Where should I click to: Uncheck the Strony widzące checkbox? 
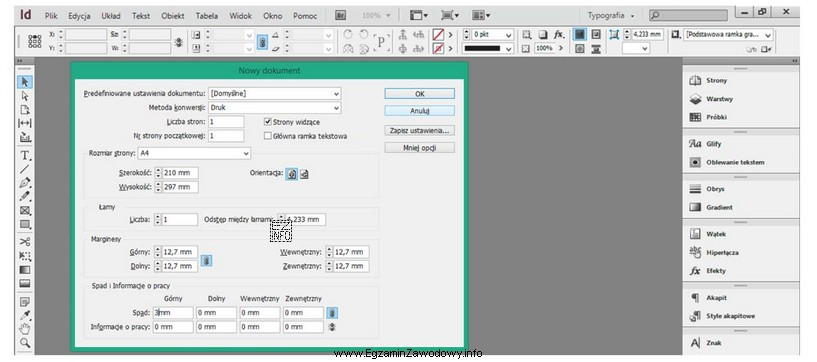click(x=268, y=122)
